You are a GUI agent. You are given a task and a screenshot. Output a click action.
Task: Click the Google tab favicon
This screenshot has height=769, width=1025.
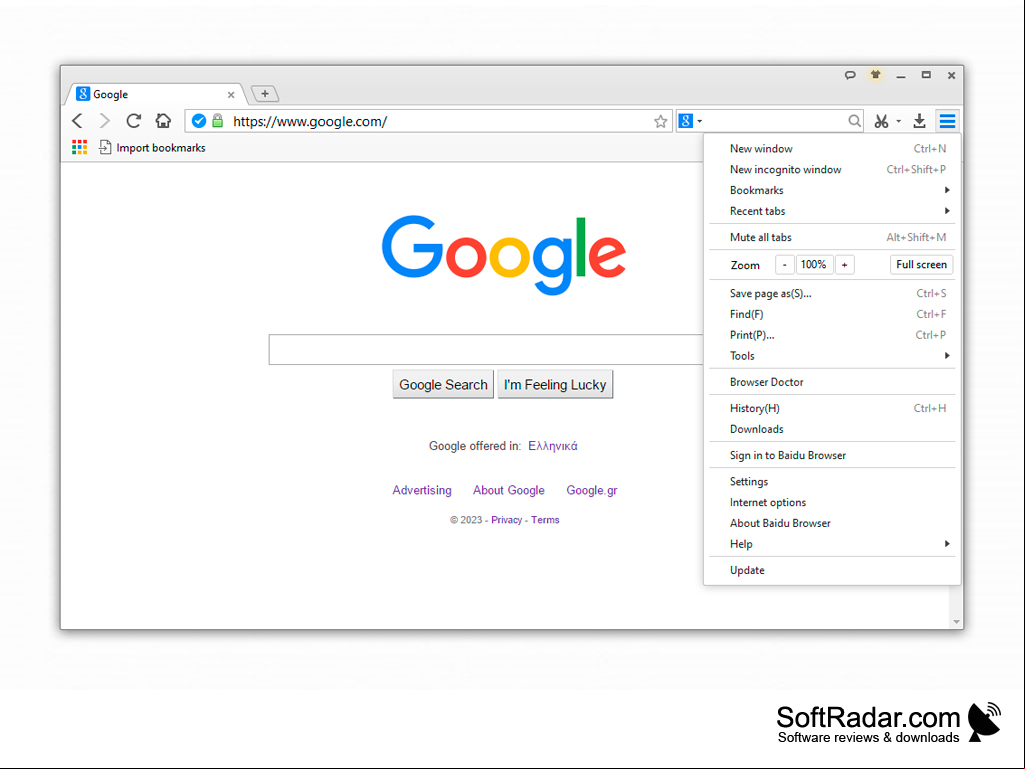(83, 94)
